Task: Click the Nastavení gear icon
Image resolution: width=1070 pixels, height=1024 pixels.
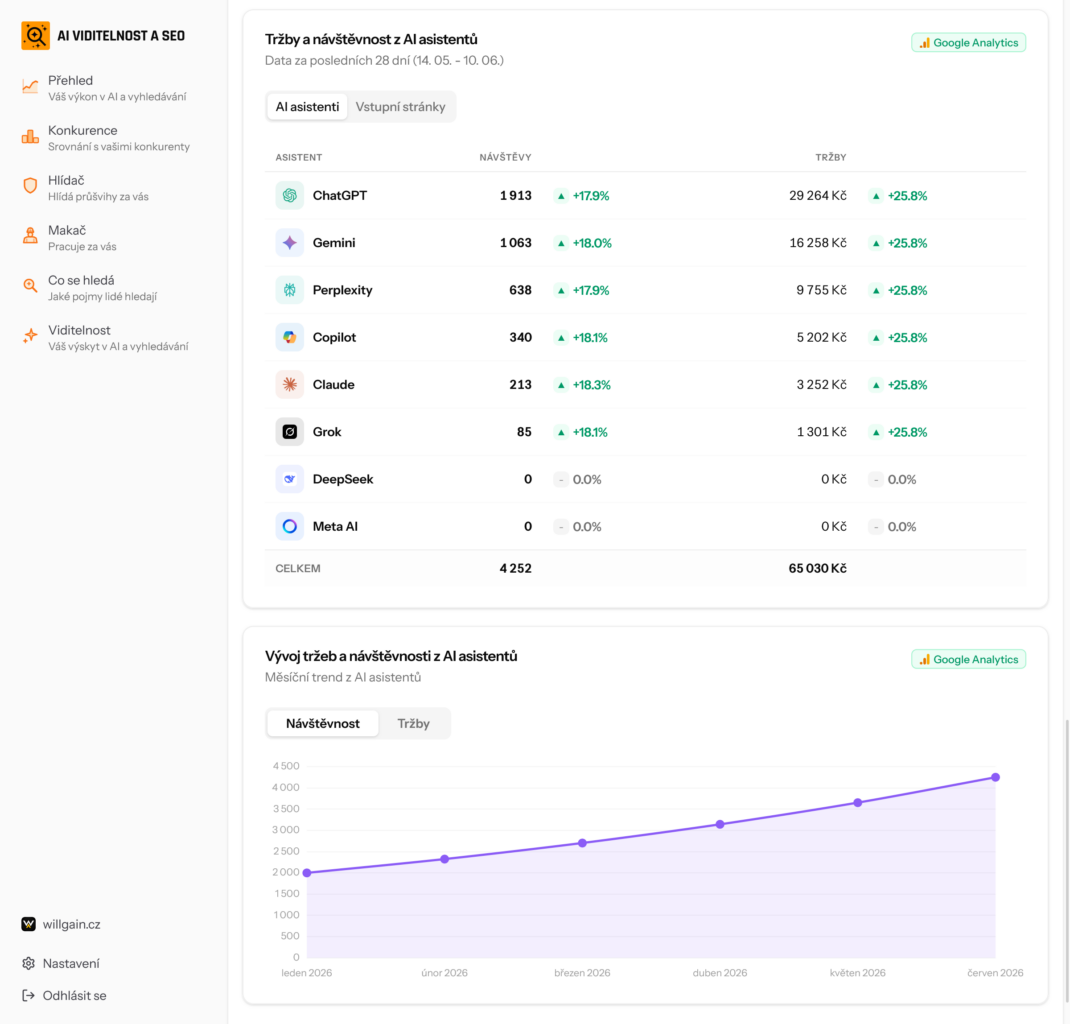Action: (x=28, y=963)
